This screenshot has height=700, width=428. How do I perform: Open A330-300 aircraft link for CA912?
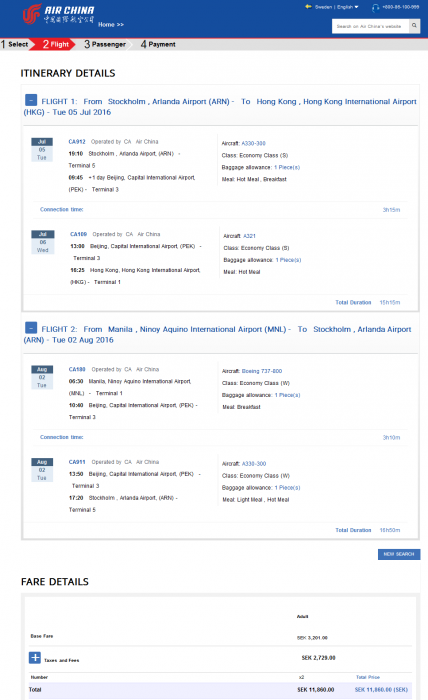253,143
